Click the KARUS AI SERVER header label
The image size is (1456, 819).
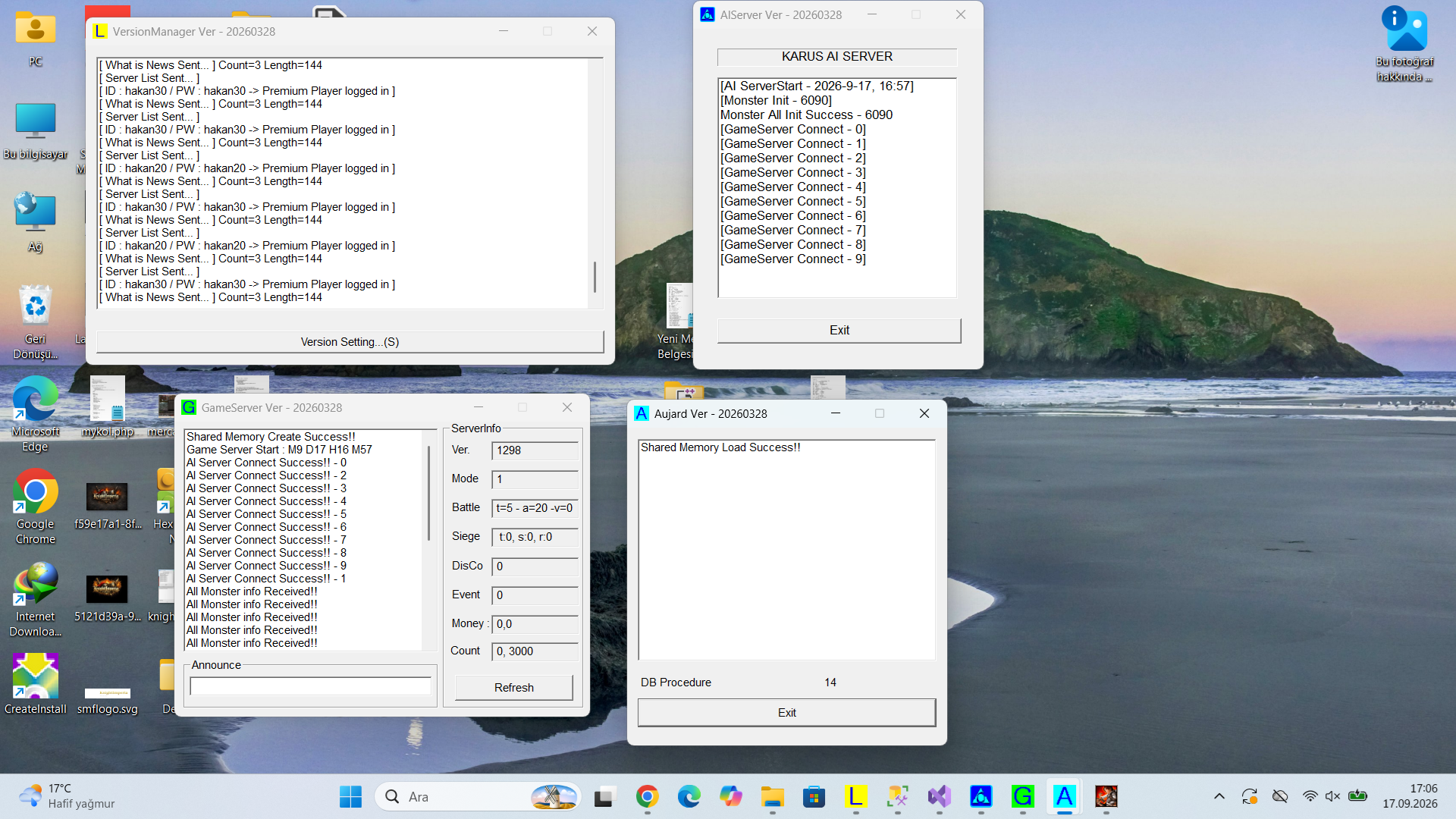837,57
